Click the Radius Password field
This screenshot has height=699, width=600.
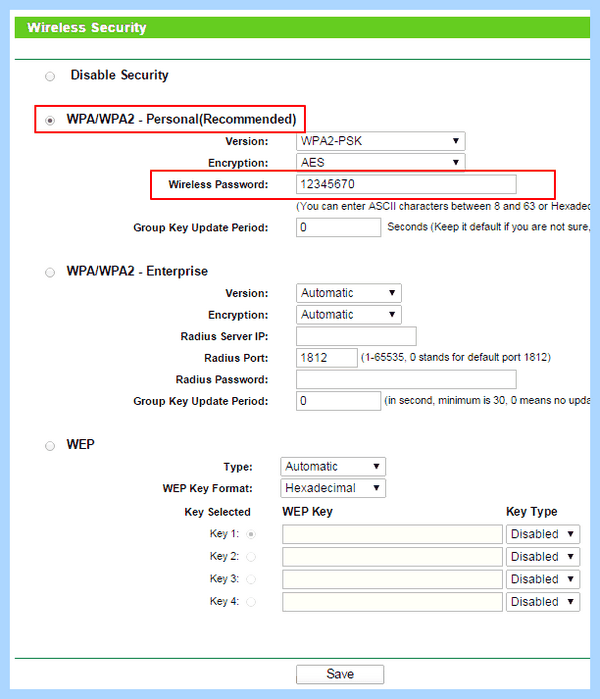coord(406,379)
